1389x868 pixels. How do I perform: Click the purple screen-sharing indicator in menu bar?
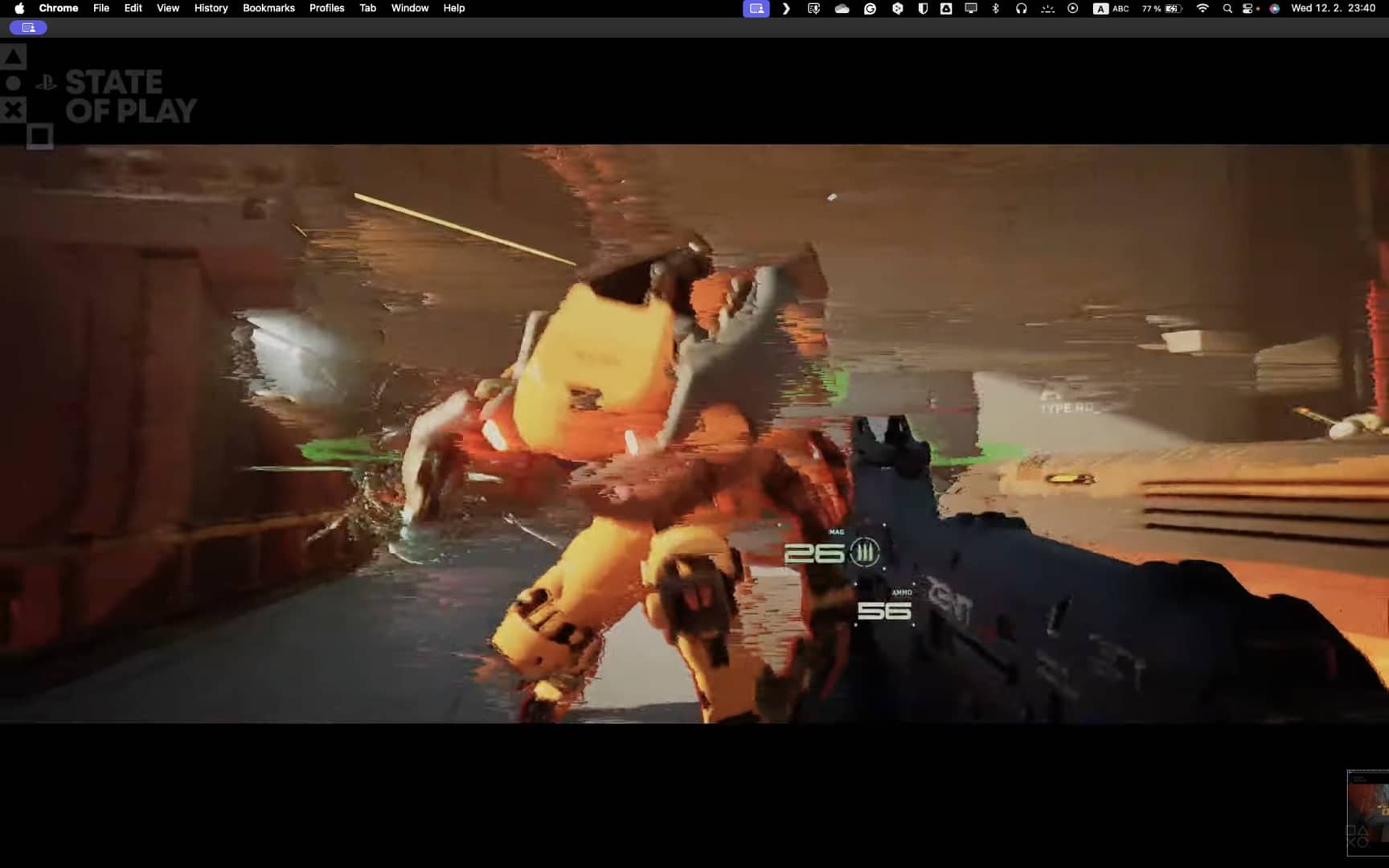pyautogui.click(x=756, y=9)
